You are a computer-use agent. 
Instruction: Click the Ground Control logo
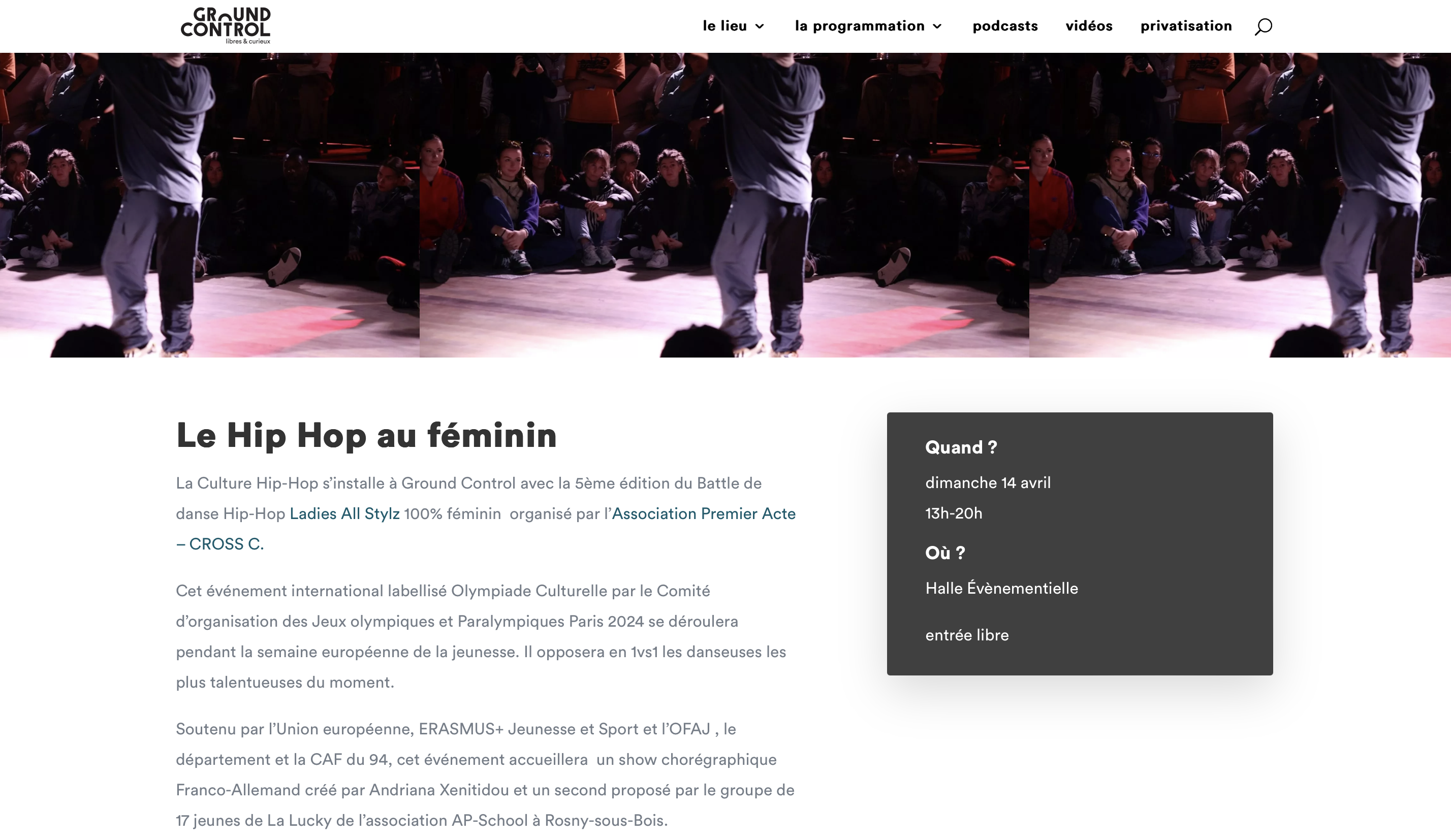225,25
